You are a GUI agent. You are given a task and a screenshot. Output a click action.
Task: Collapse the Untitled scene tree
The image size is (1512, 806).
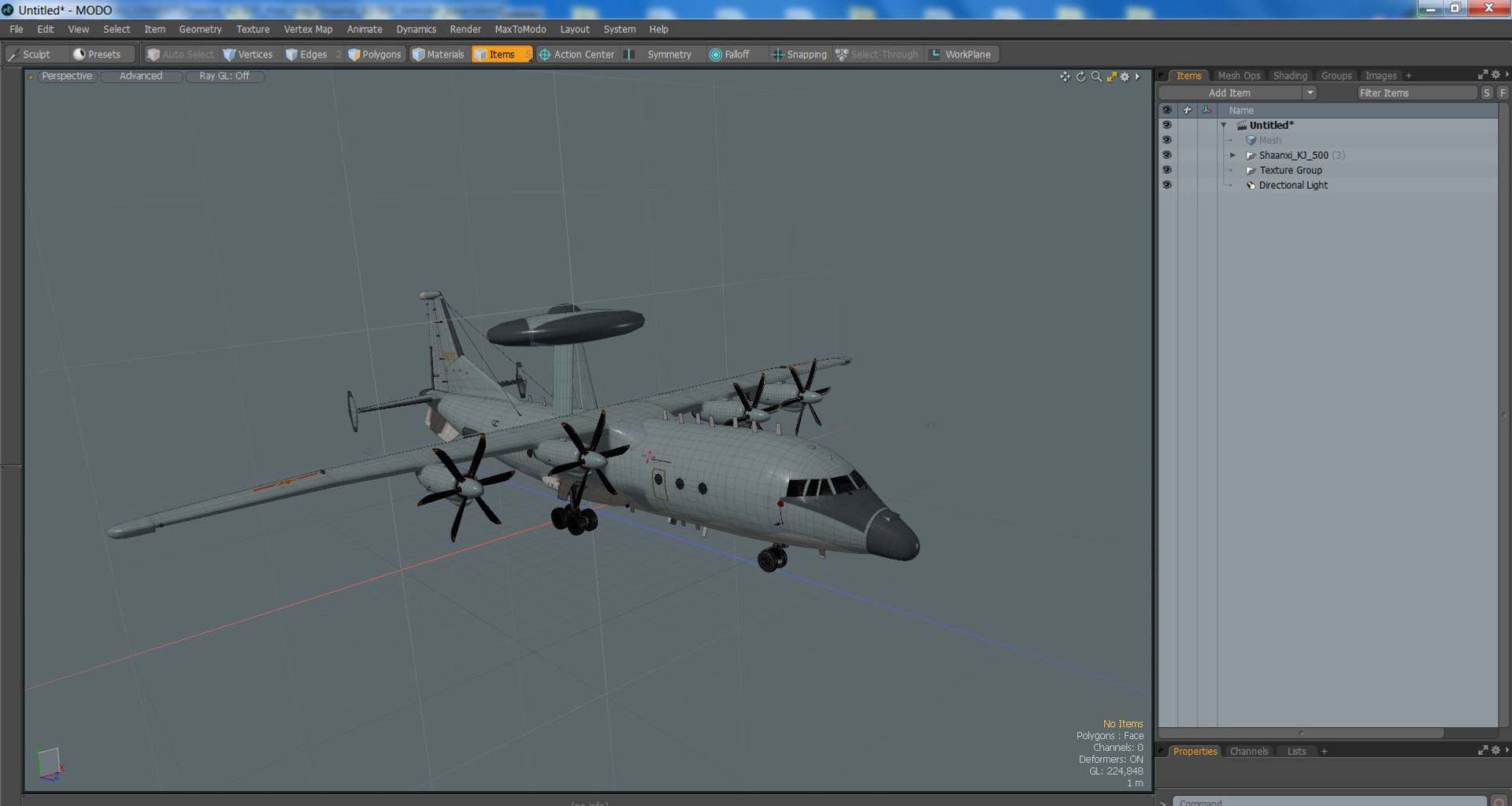[1224, 125]
